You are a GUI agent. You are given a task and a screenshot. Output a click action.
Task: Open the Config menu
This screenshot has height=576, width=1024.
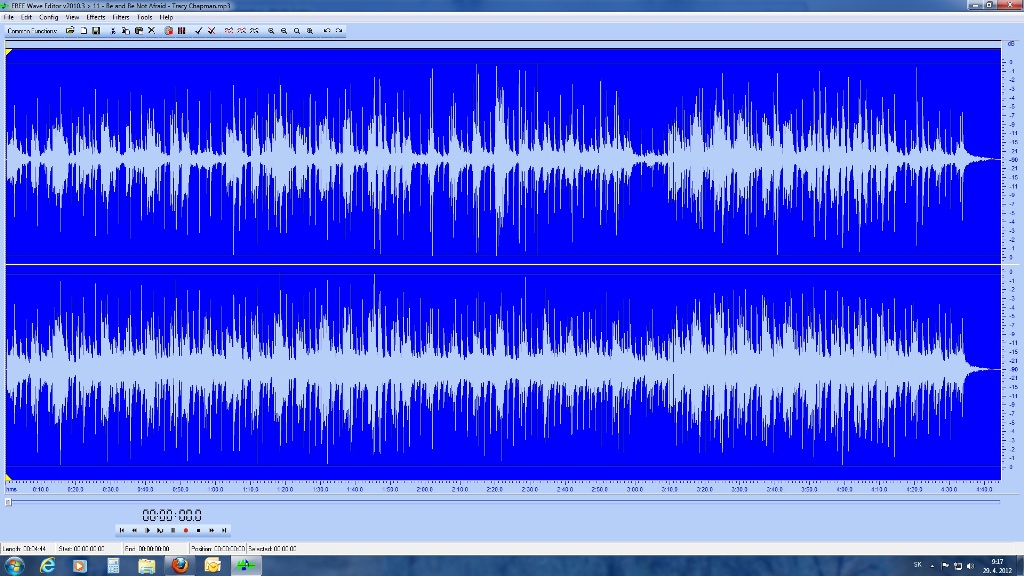pyautogui.click(x=48, y=17)
